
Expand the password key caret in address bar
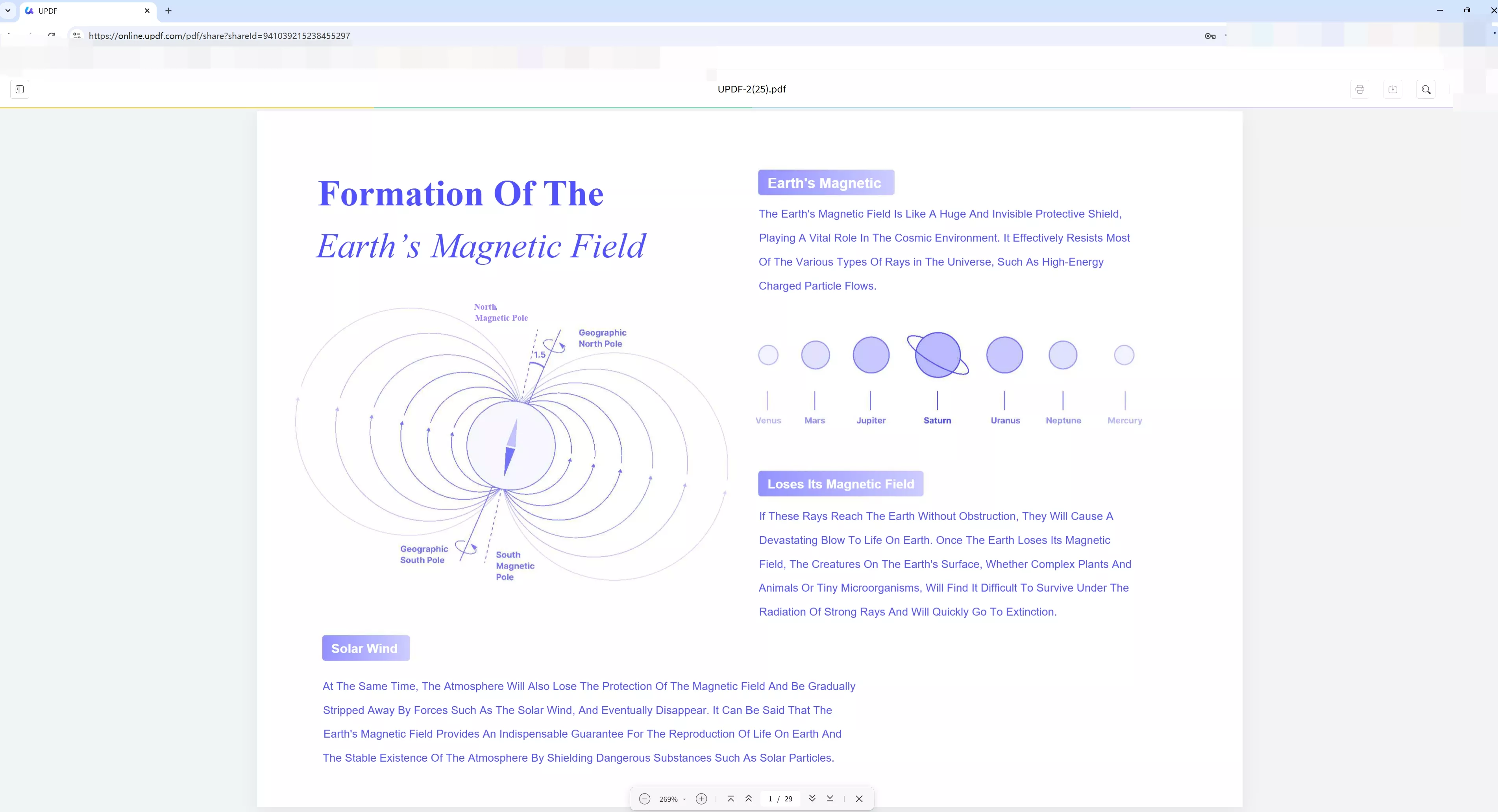pyautogui.click(x=1225, y=36)
